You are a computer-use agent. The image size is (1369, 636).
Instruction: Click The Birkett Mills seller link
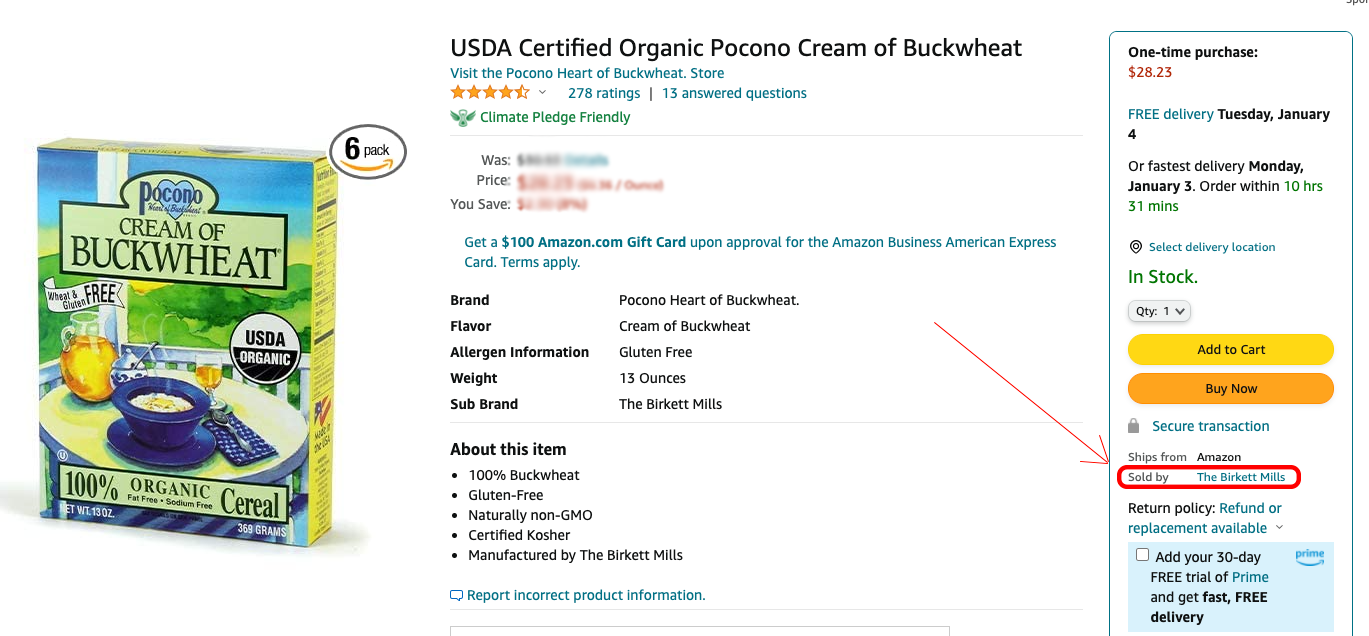1241,477
